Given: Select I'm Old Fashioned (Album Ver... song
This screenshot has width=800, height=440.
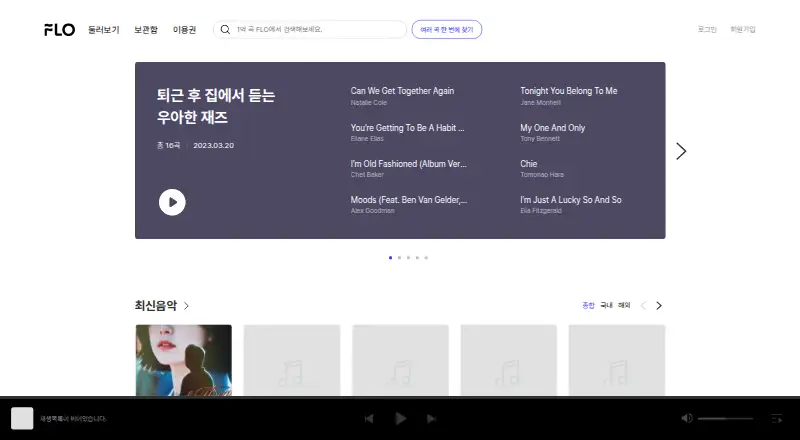Looking at the screenshot, I should point(409,164).
